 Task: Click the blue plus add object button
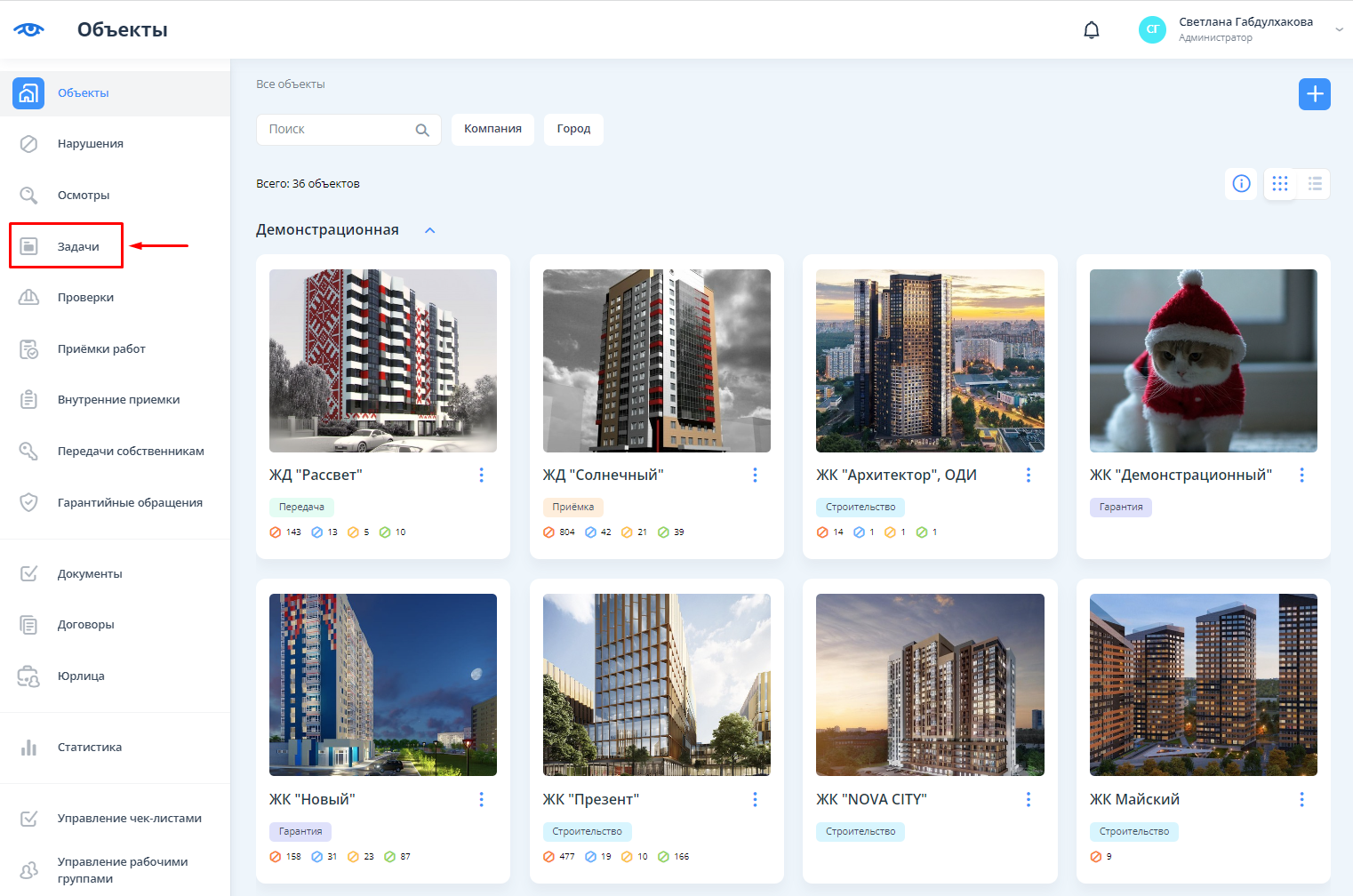[1314, 94]
